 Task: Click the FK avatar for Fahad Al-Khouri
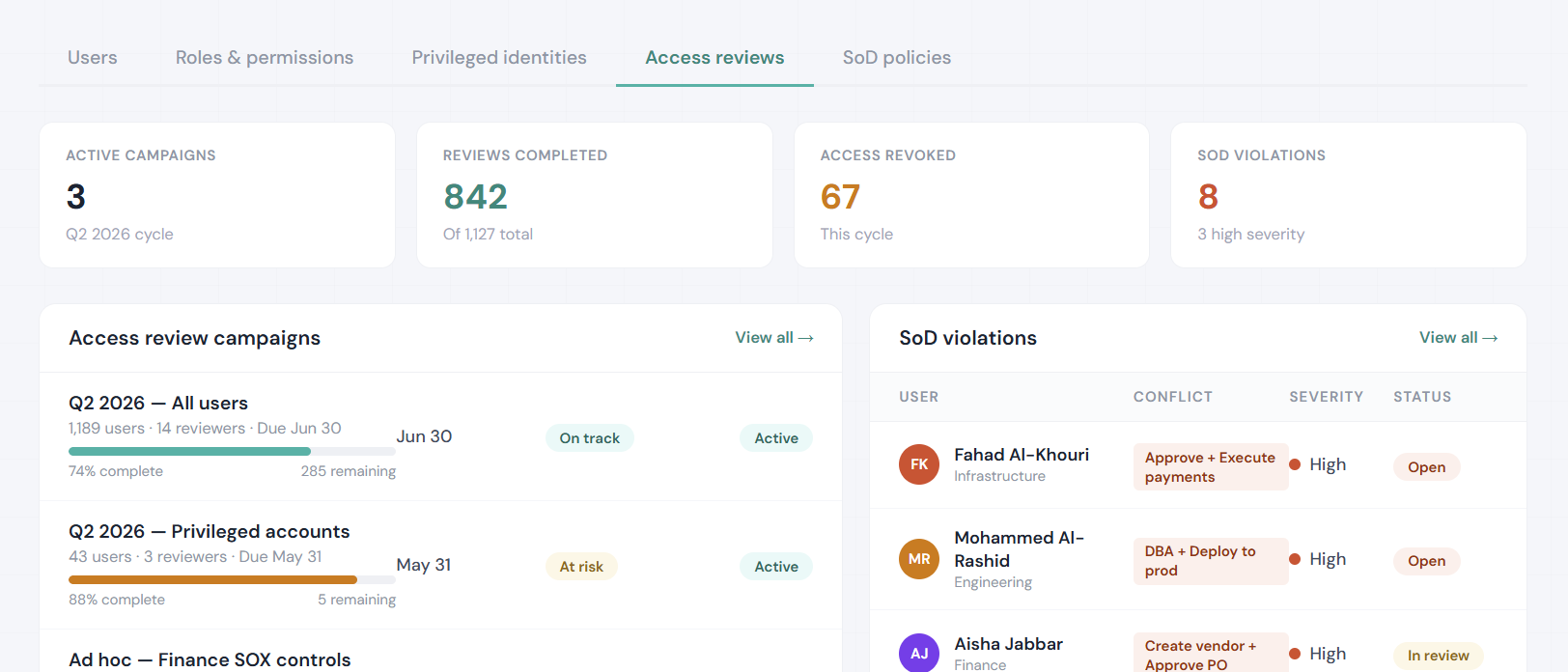pyautogui.click(x=919, y=464)
